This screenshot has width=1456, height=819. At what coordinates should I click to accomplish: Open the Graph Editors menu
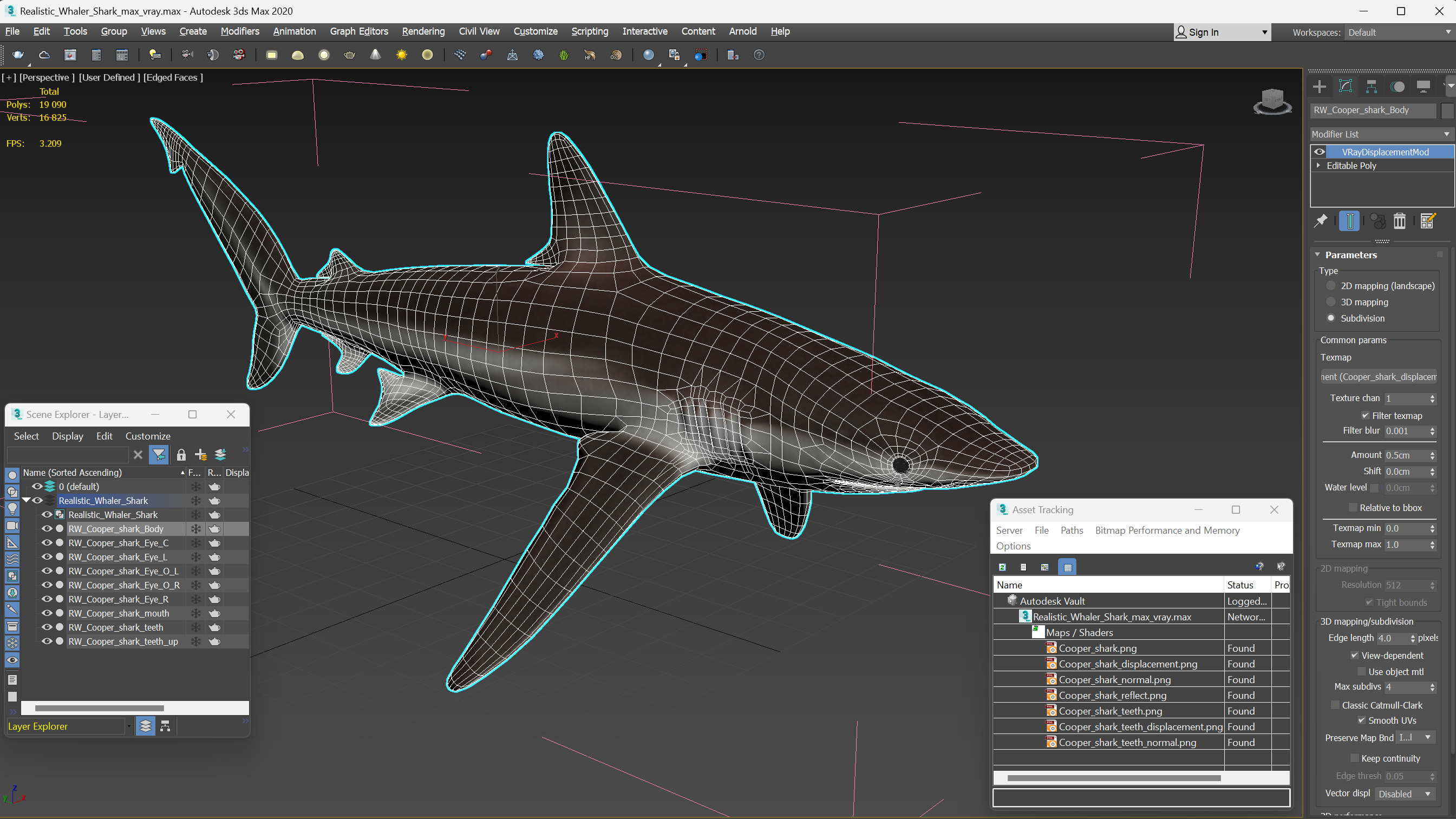tap(359, 31)
